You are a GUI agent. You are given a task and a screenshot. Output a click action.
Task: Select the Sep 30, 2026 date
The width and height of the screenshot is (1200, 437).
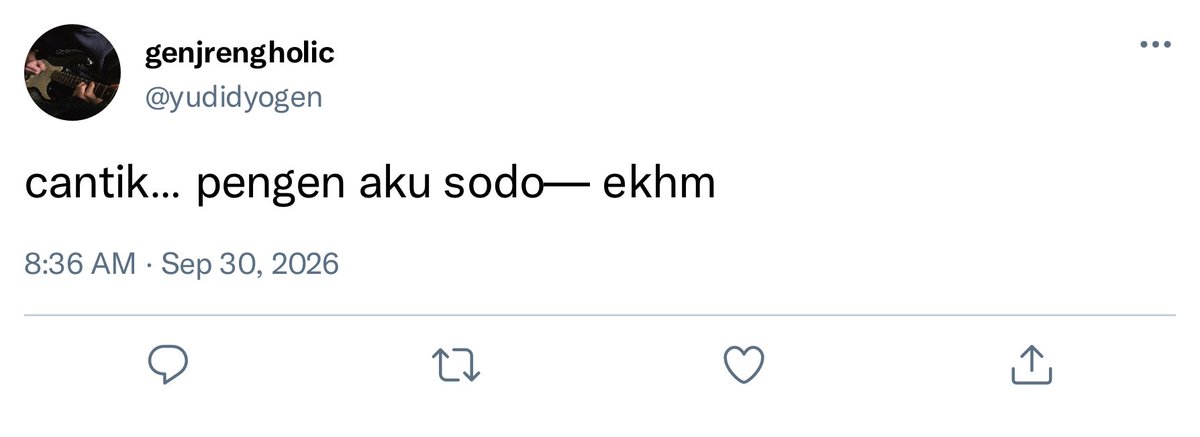tap(250, 264)
